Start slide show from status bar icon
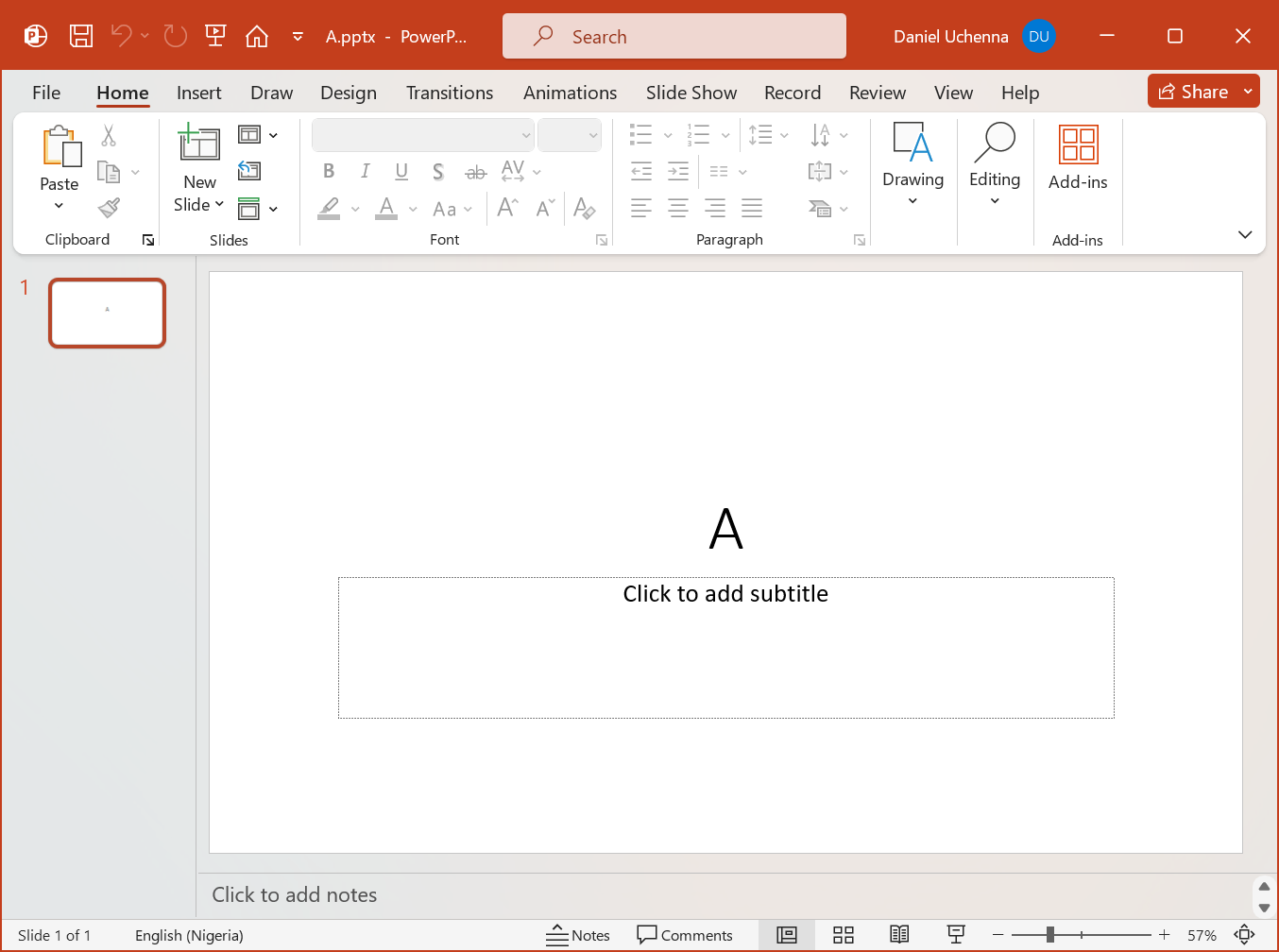This screenshot has width=1279, height=952. [956, 935]
